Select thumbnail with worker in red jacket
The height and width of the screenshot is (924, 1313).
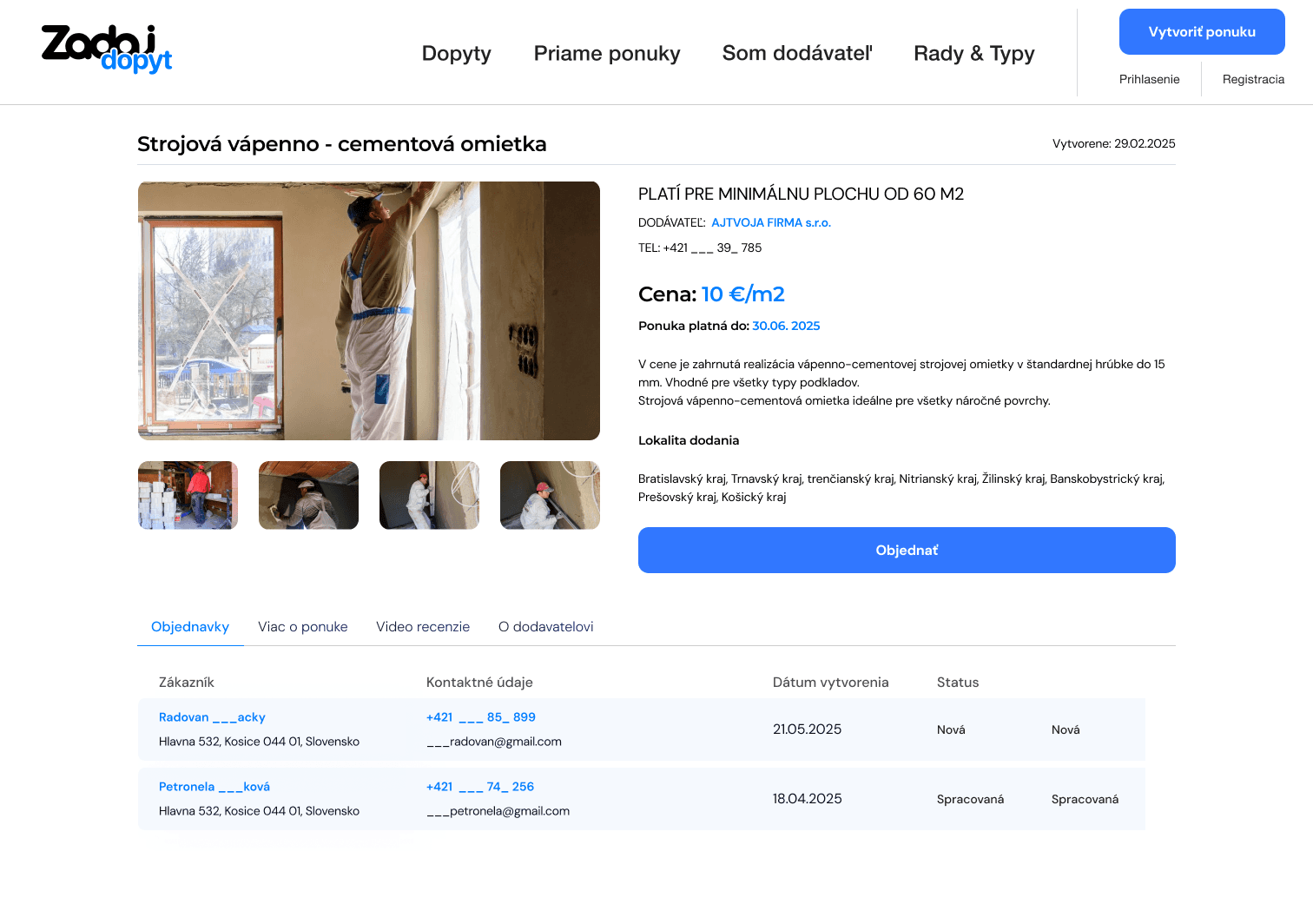pos(188,495)
